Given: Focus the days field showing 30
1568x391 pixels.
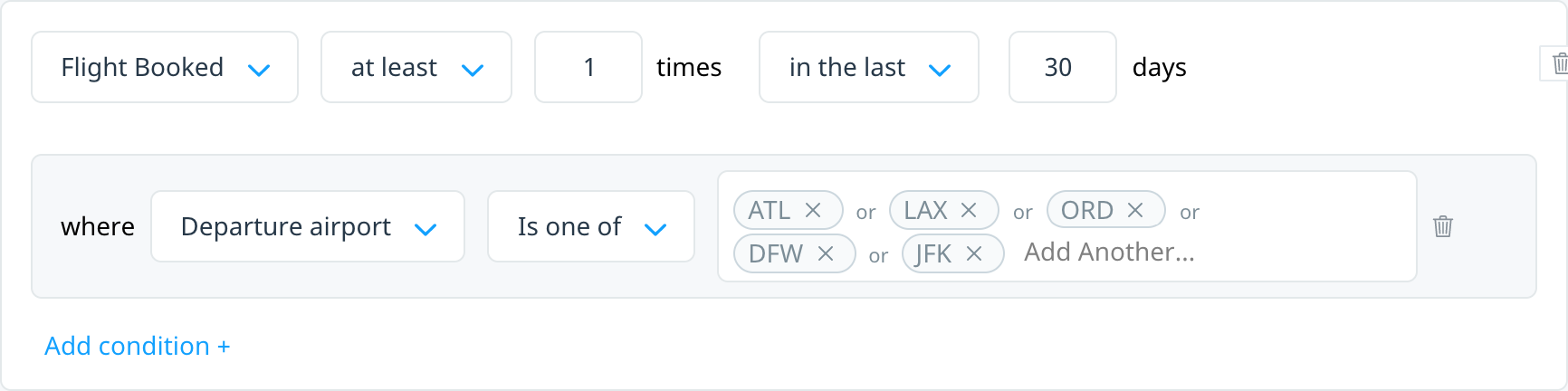Looking at the screenshot, I should 1063,67.
